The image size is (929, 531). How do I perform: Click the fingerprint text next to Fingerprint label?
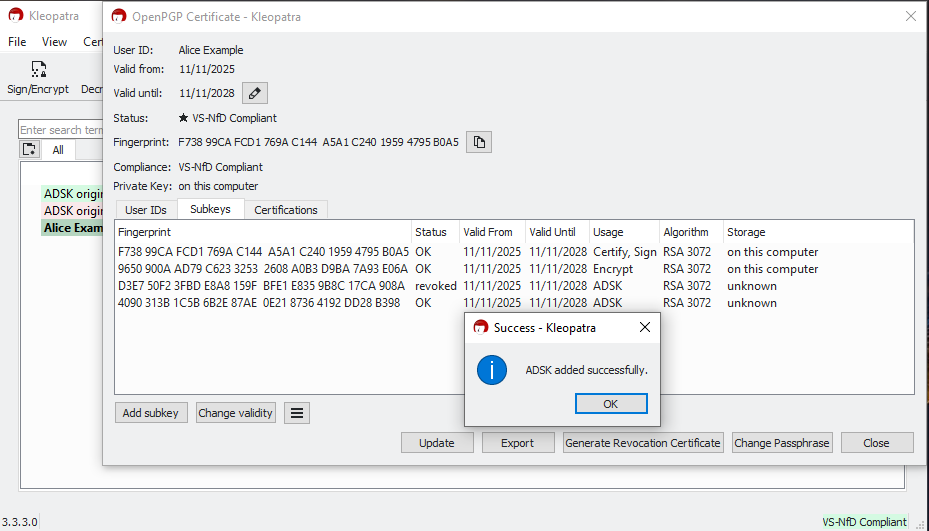[318, 142]
